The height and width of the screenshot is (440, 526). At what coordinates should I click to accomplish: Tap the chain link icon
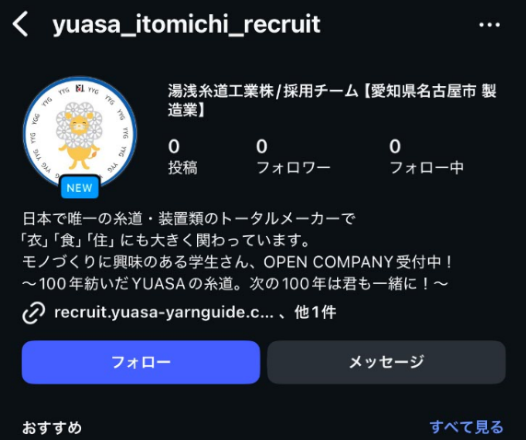tap(34, 313)
